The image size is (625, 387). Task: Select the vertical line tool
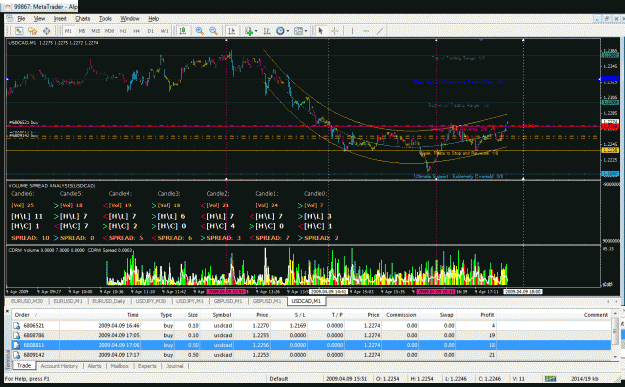tap(352, 31)
